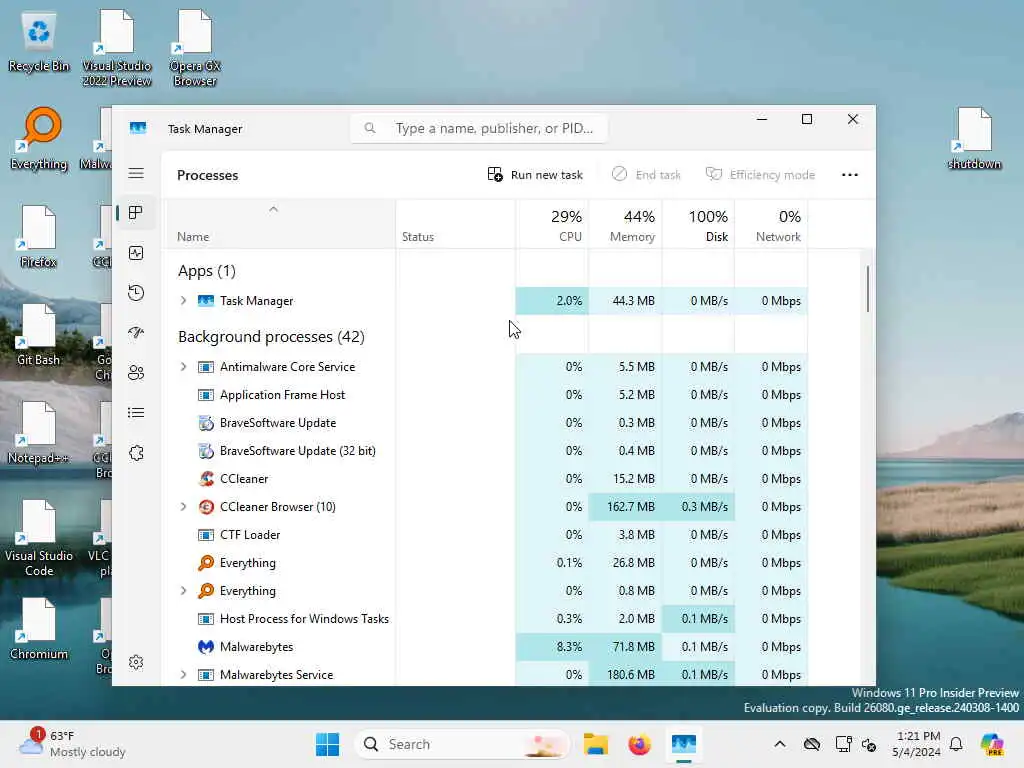
Task: Open Visual Studio 2022 Preview desktop shortcut
Action: point(116,49)
